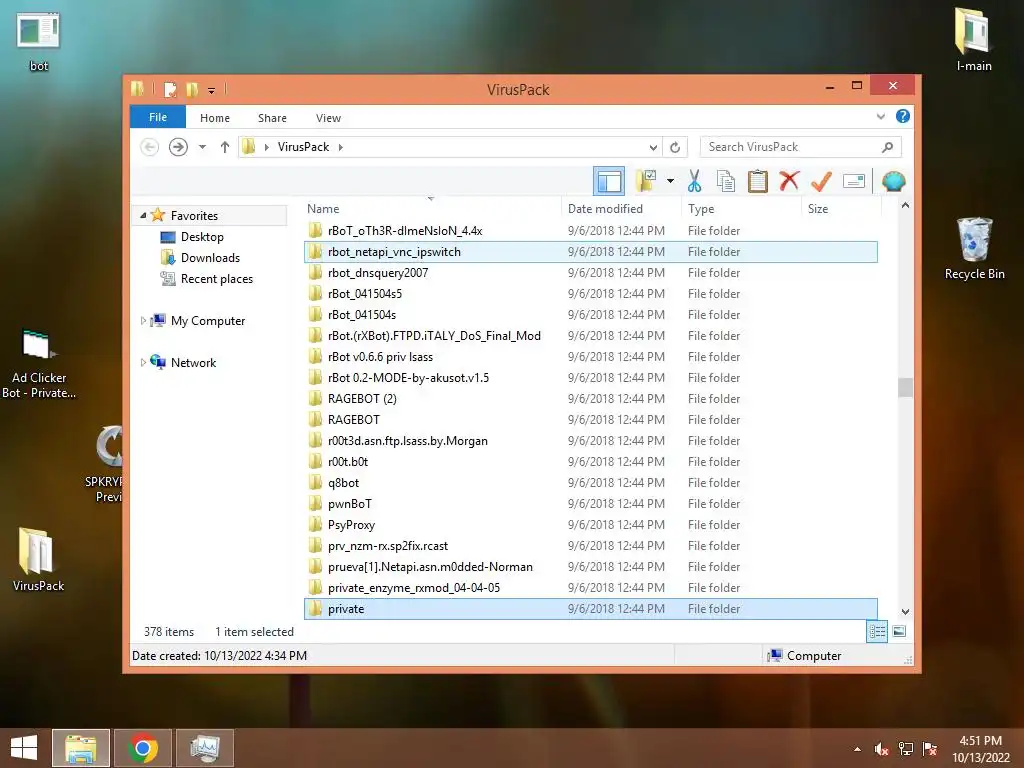
Task: Select Recent places in Favorites
Action: (x=217, y=279)
